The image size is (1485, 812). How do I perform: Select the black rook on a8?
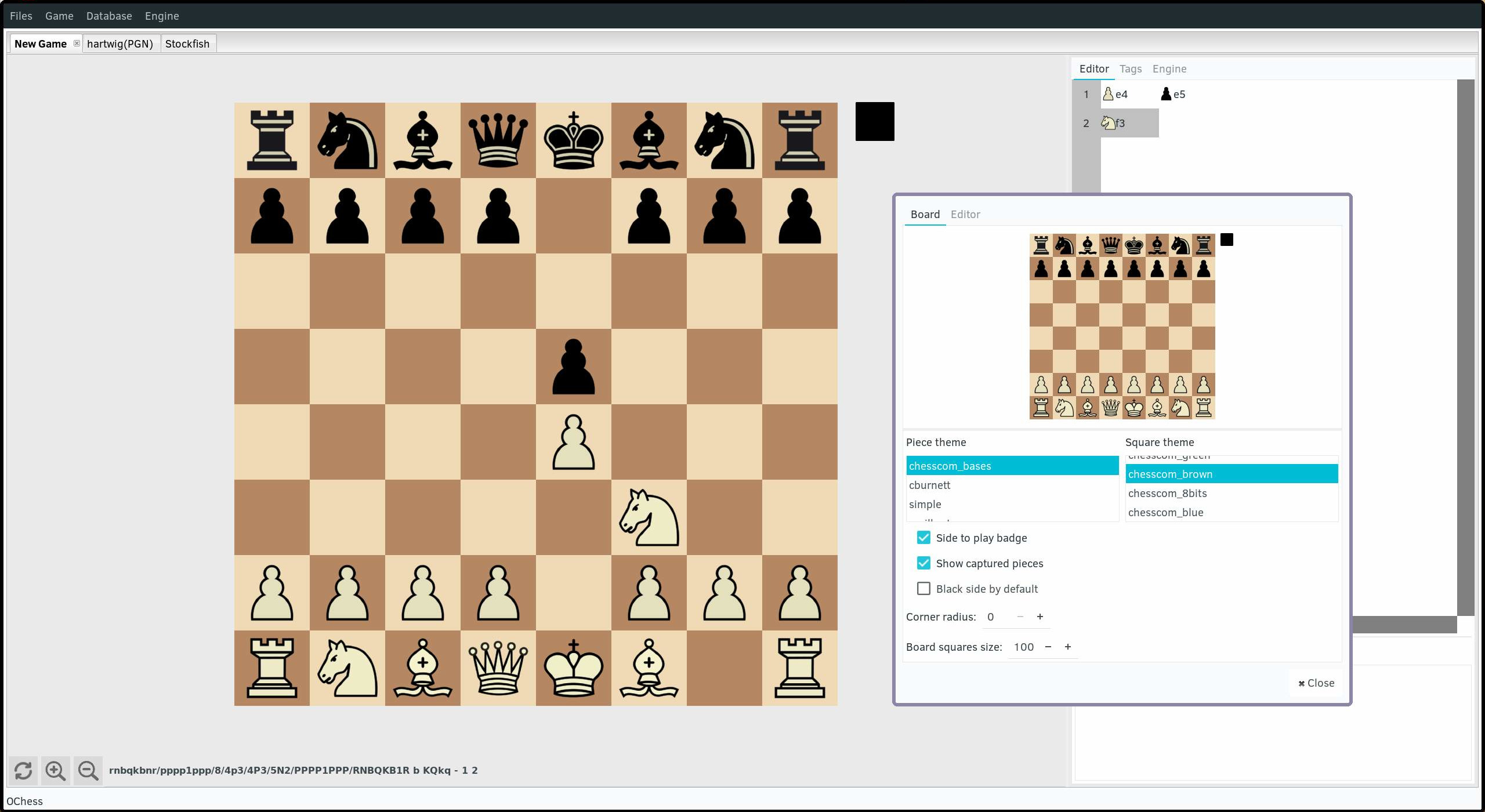271,140
